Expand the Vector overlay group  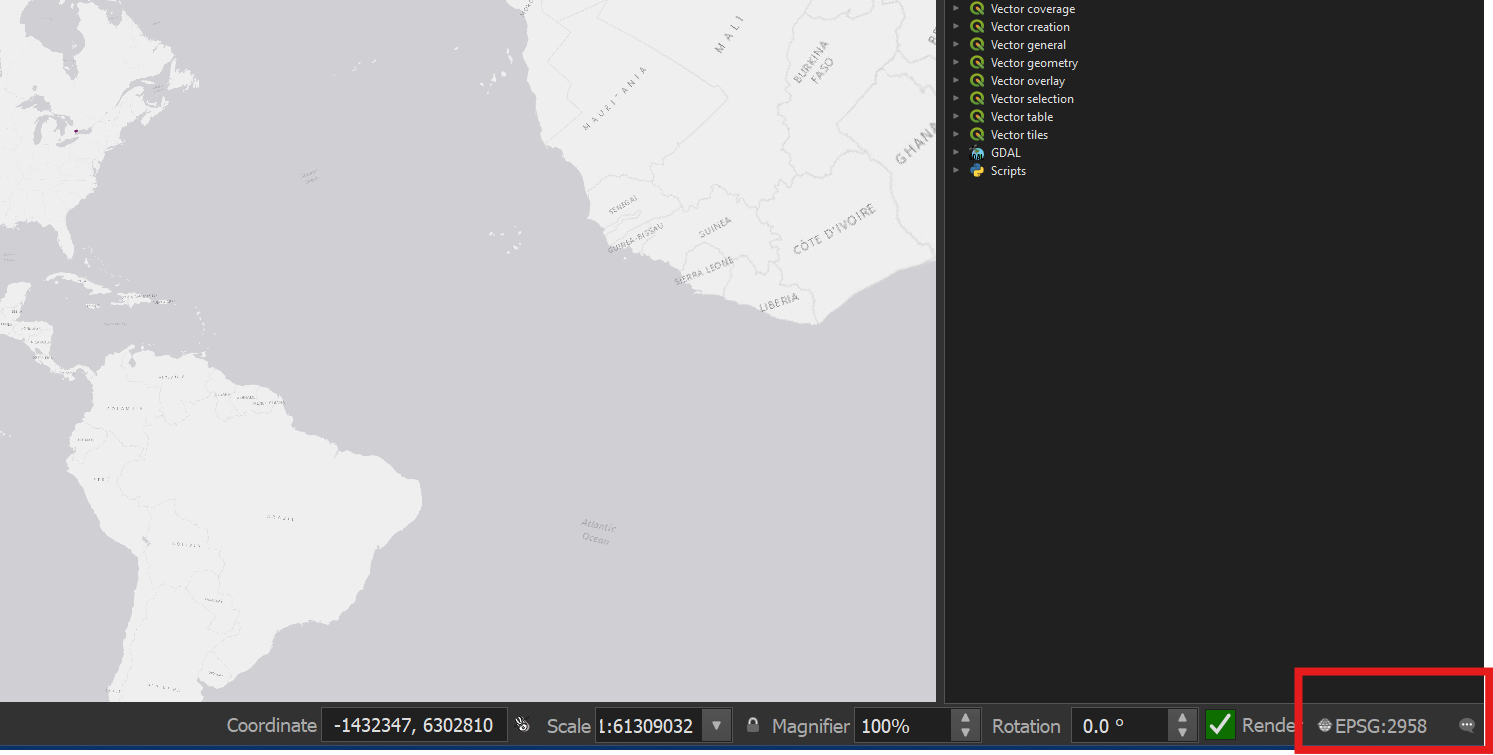[x=956, y=81]
